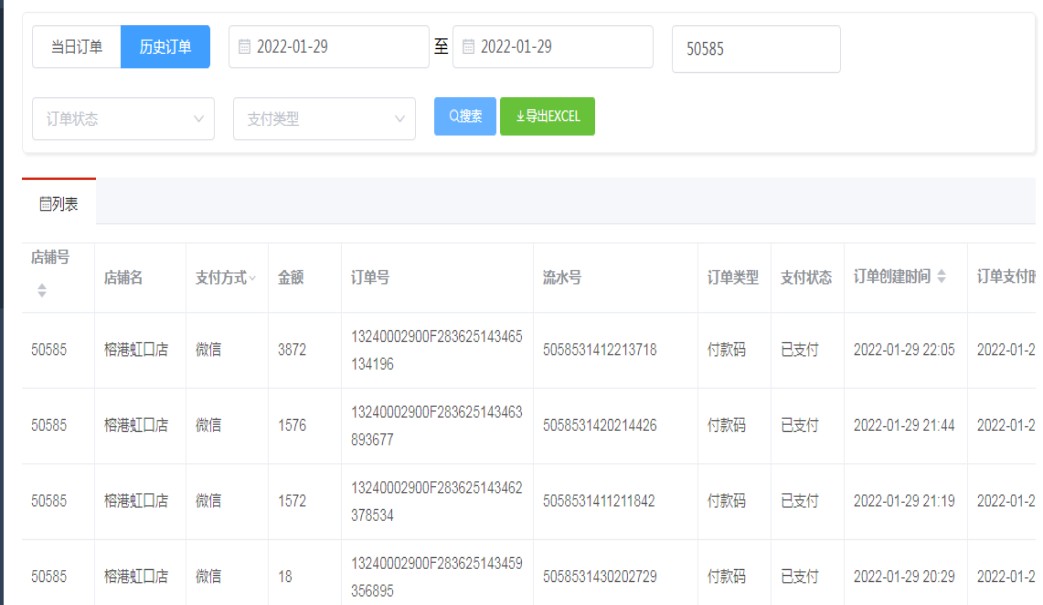Viewport: 1043px width, 605px height.
Task: Sort by 店铺号 column arrows
Action: point(42,290)
